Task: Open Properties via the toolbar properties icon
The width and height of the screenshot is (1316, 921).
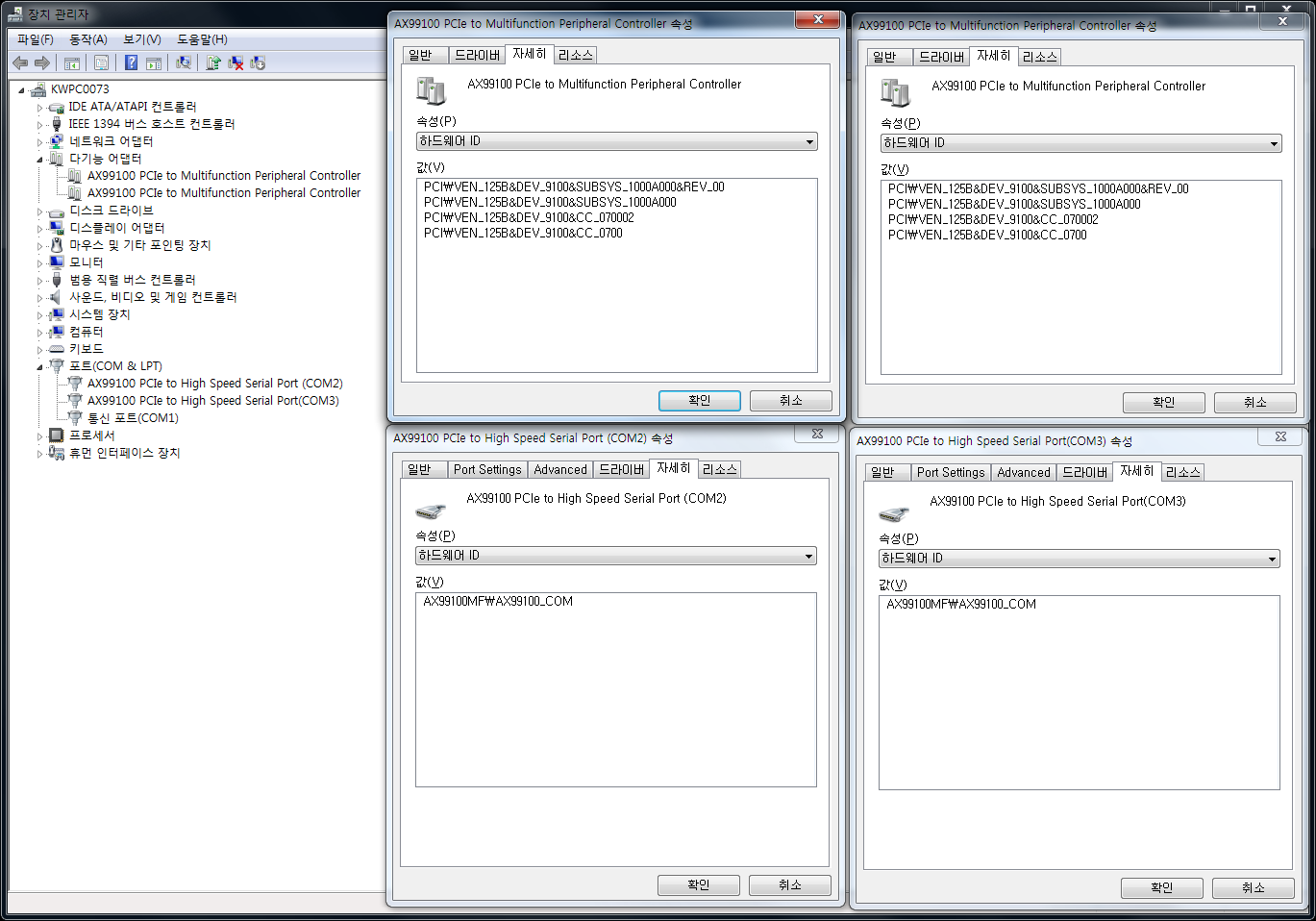Action: coord(101,62)
